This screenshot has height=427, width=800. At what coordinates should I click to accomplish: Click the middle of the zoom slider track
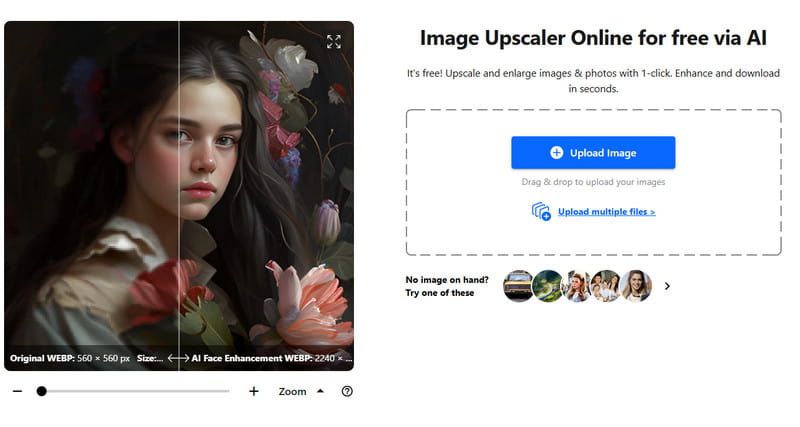pos(135,391)
